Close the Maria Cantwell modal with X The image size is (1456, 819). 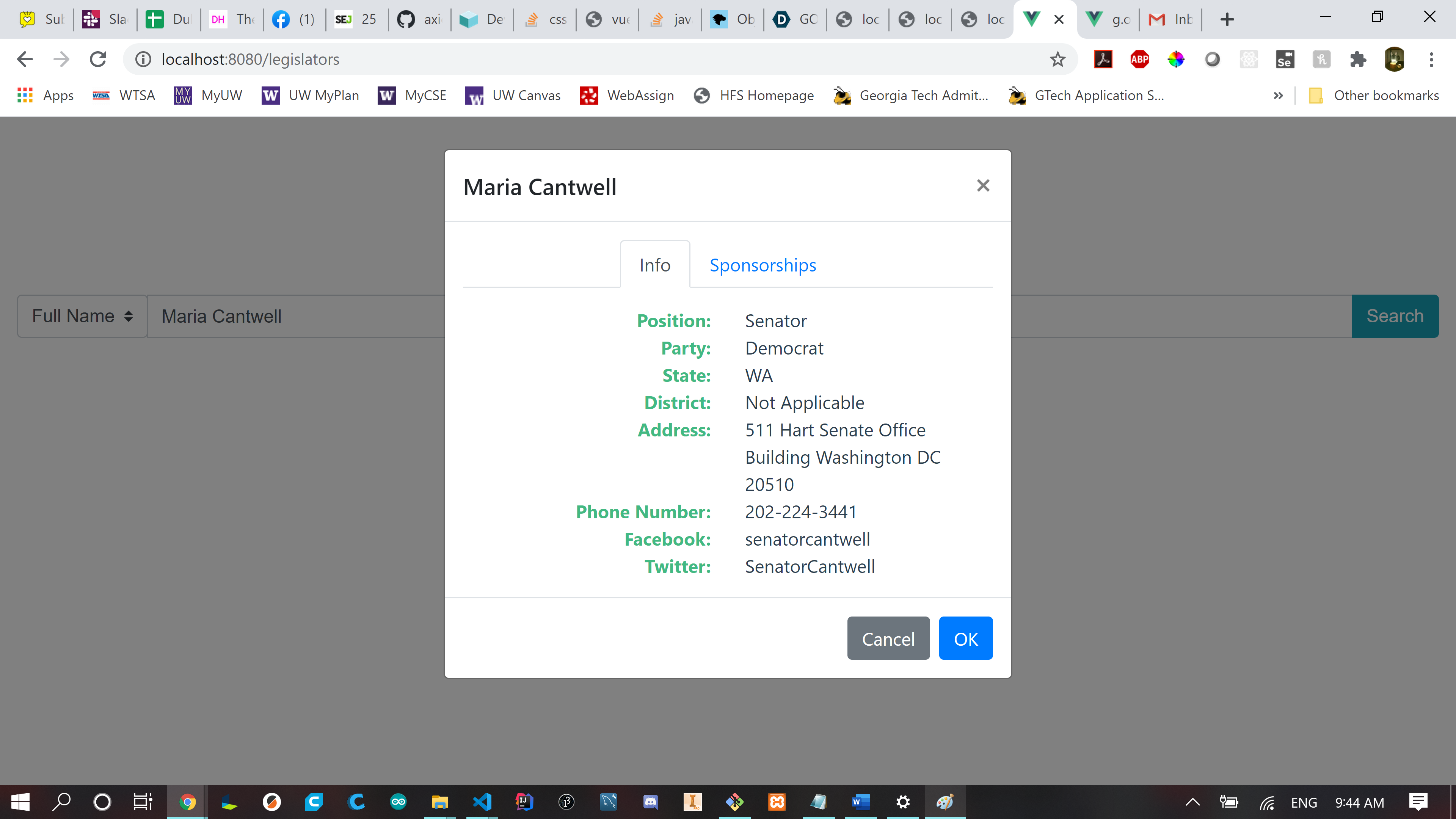[983, 185]
